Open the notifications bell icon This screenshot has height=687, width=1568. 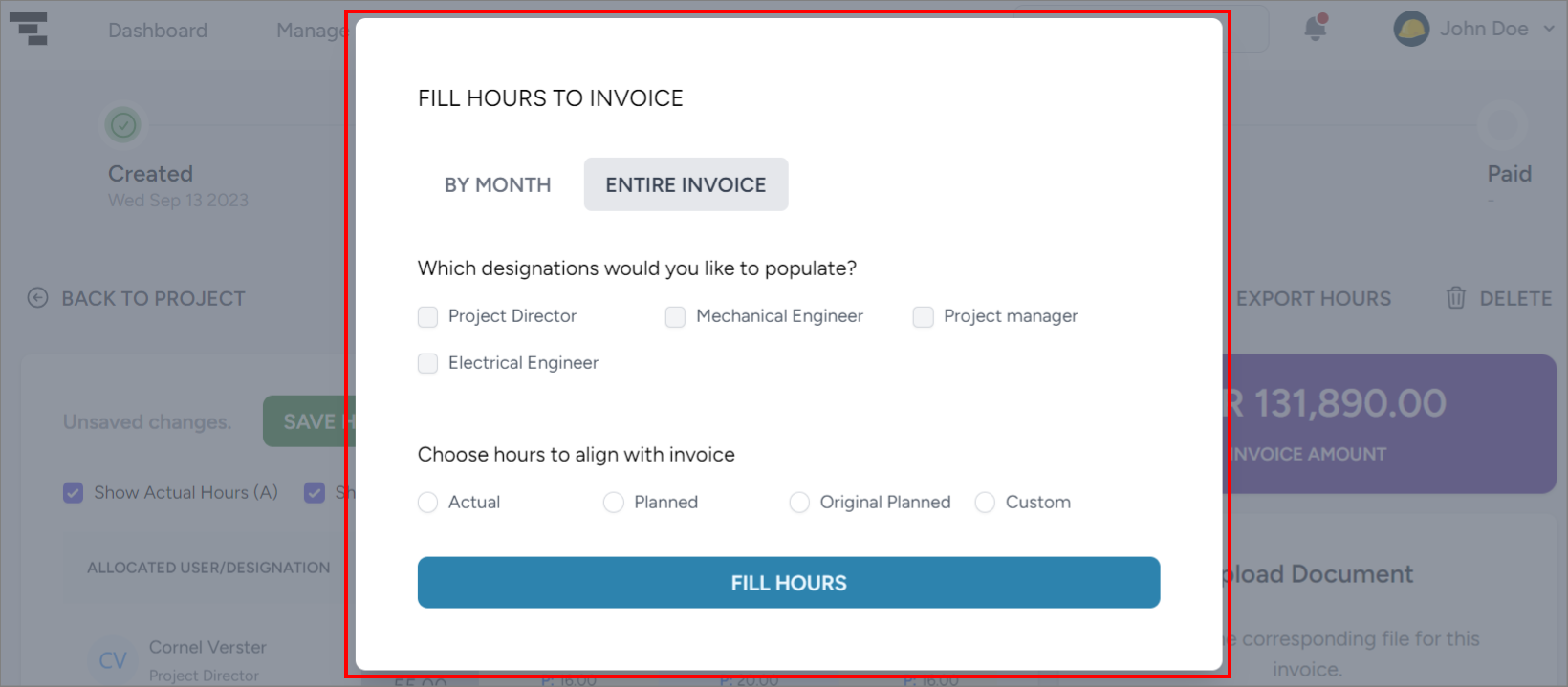click(x=1314, y=29)
